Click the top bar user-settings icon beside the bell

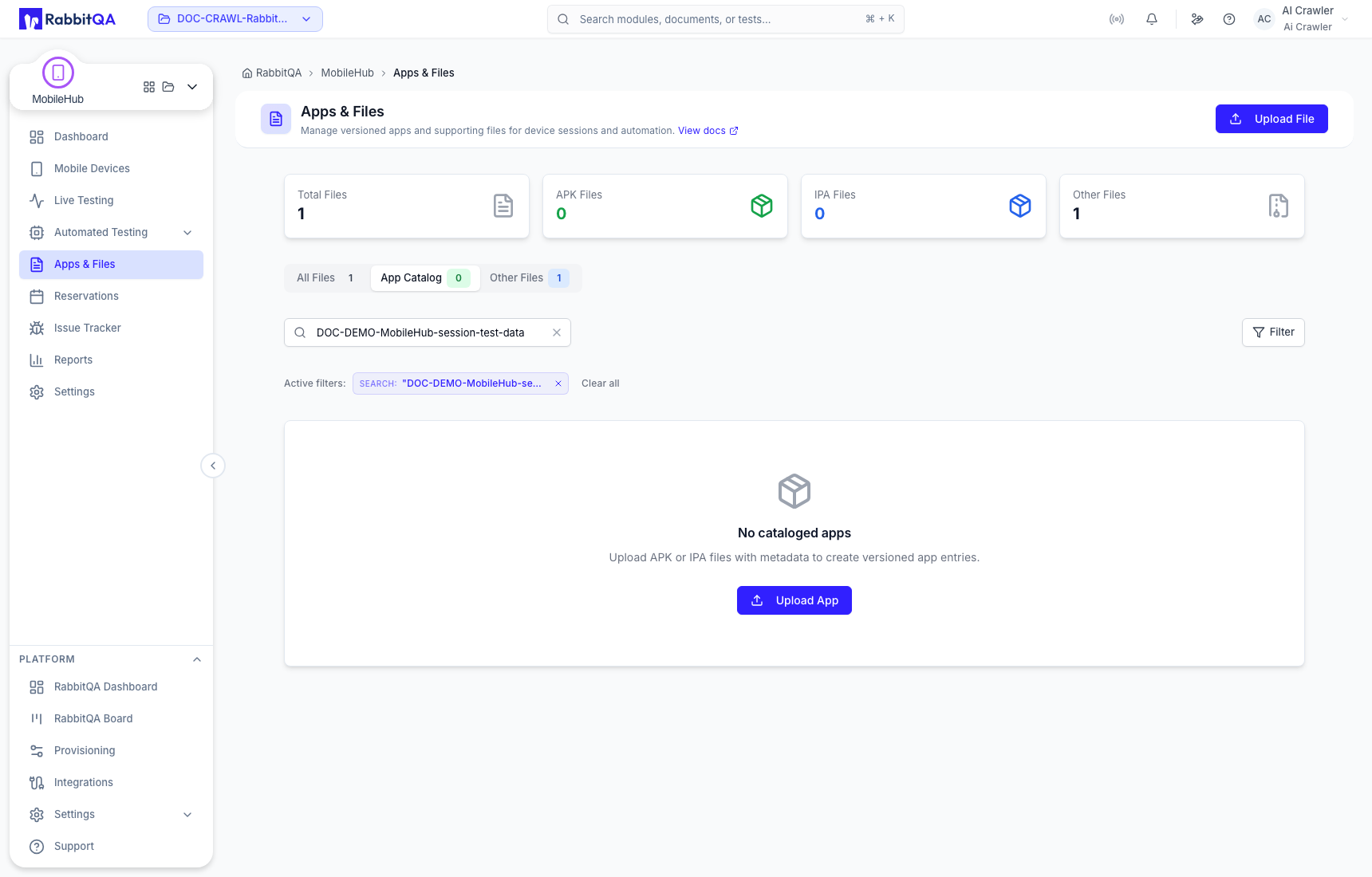click(x=1197, y=19)
